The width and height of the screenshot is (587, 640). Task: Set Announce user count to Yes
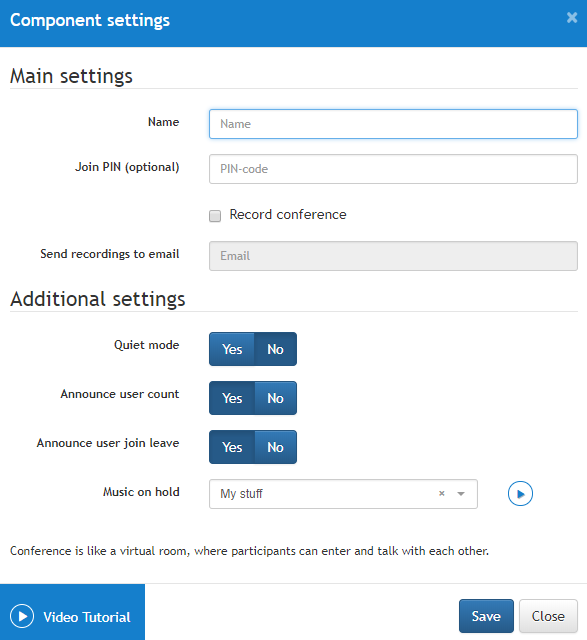(232, 398)
